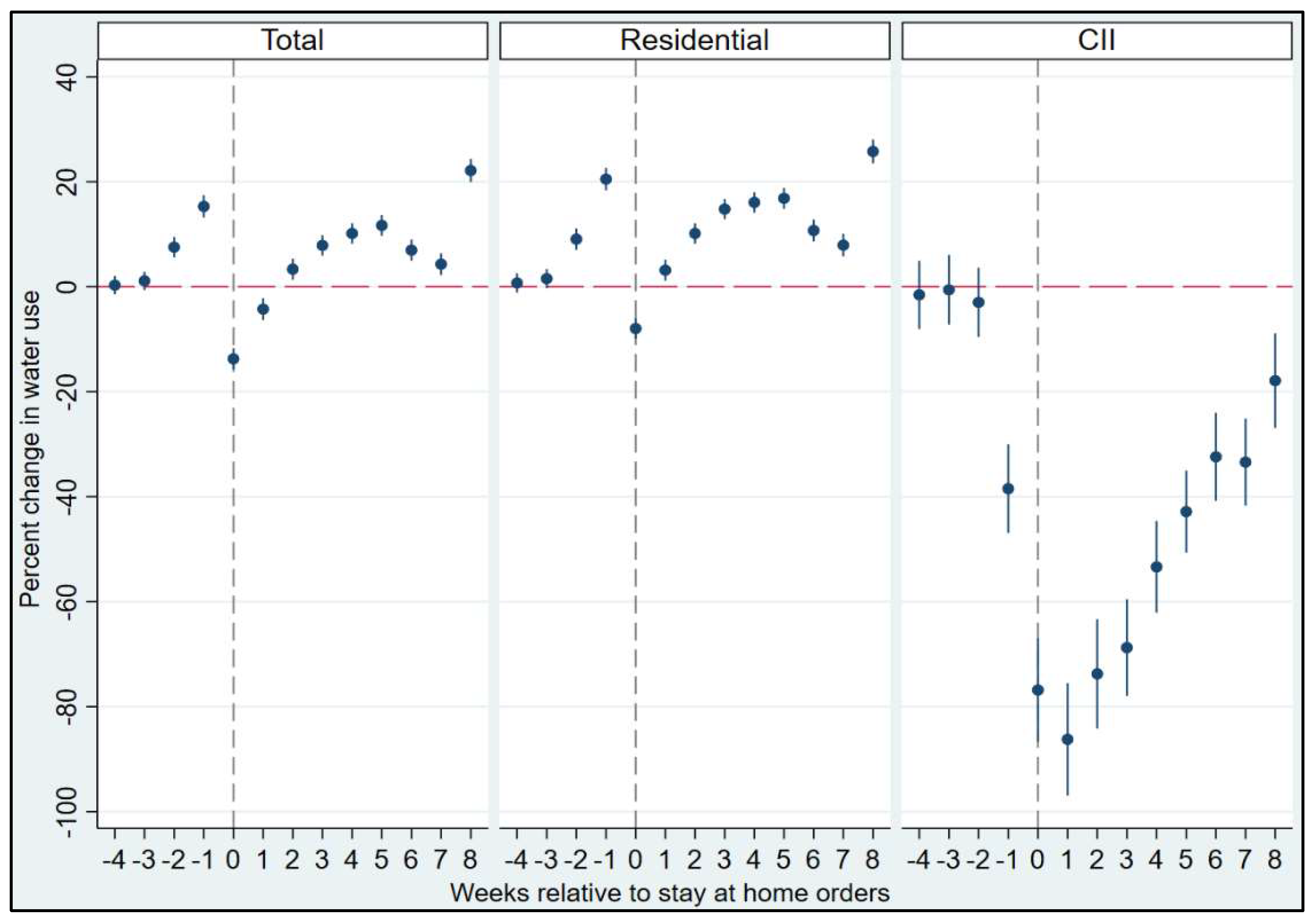1315x924 pixels.
Task: Click the CII panel header
Action: [x=1096, y=41]
